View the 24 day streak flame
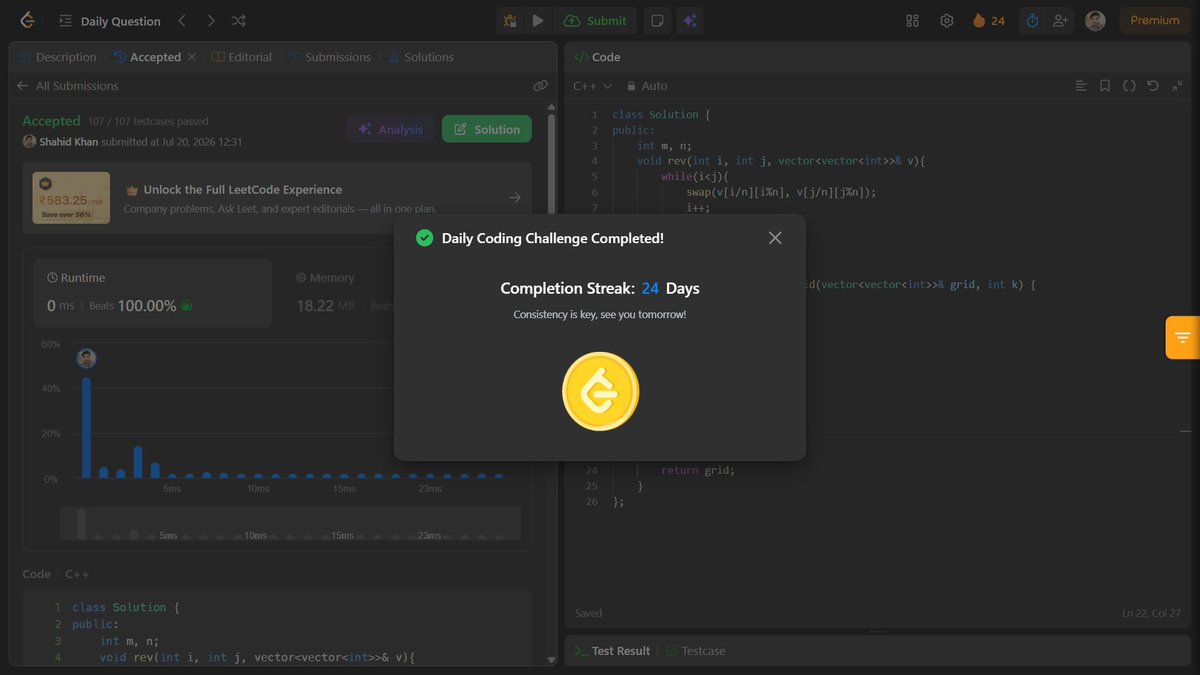The width and height of the screenshot is (1200, 675). [x=989, y=20]
